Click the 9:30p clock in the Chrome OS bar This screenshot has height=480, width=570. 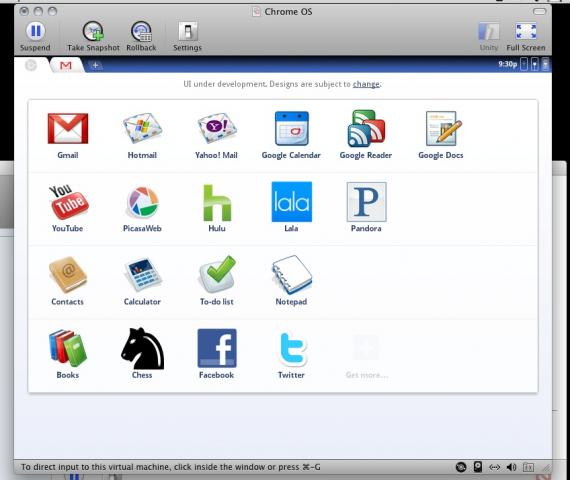click(507, 64)
